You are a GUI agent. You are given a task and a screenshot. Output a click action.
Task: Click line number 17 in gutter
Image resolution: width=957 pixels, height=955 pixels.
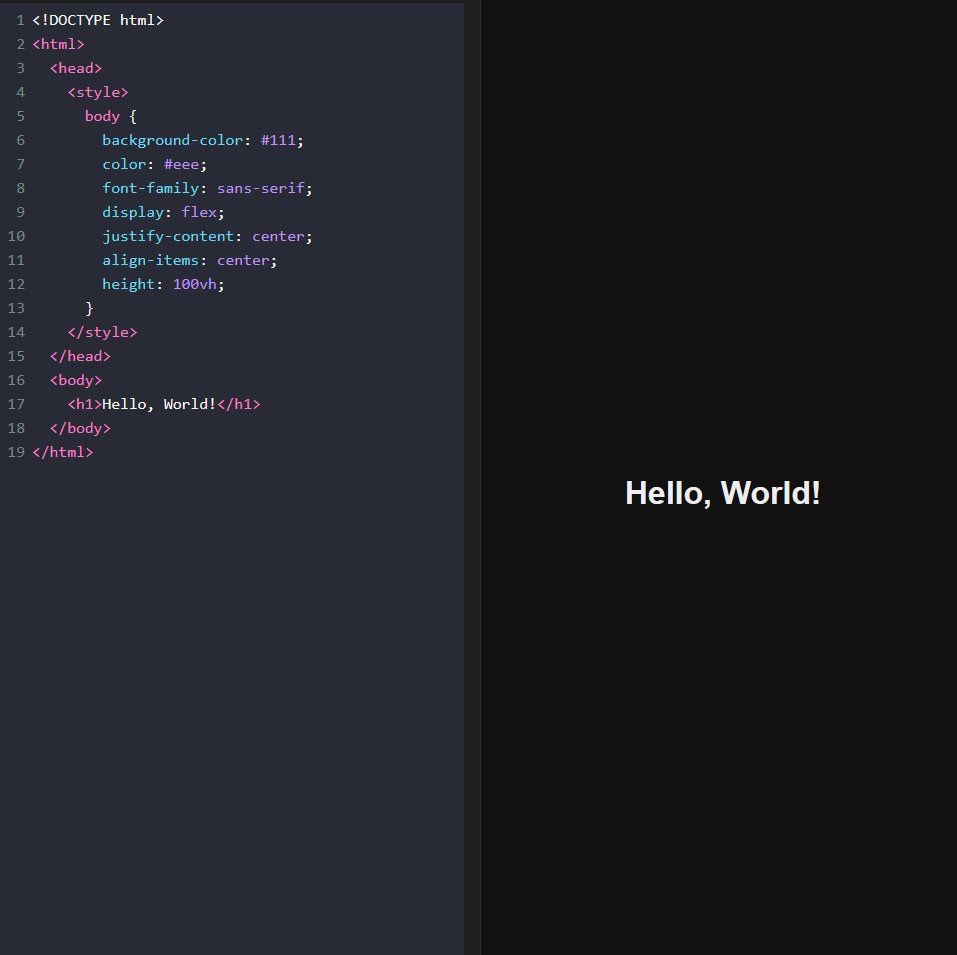[16, 404]
